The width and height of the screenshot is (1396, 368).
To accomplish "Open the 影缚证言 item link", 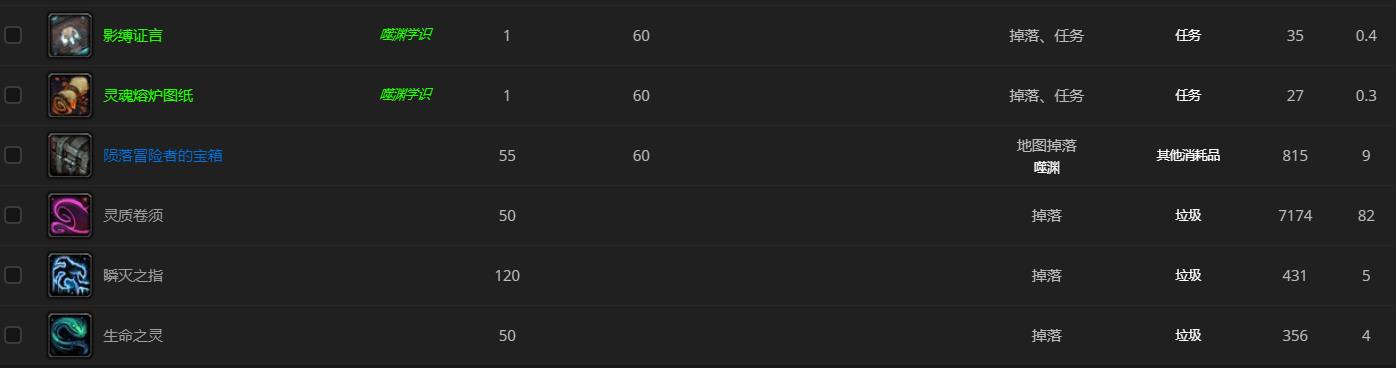I will 133,36.
